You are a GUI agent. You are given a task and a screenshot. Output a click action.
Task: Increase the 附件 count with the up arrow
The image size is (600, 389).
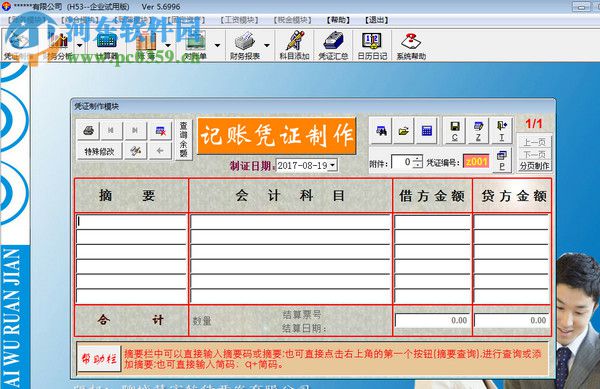(x=418, y=158)
